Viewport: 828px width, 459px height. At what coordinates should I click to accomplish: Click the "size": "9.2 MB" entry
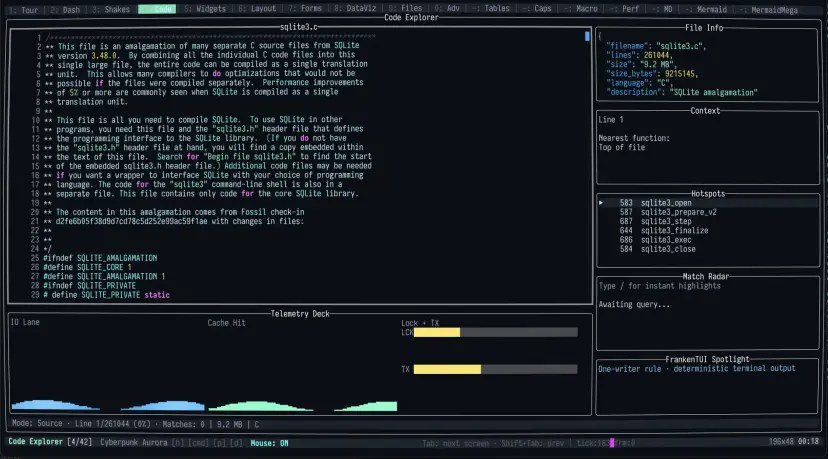(642, 64)
